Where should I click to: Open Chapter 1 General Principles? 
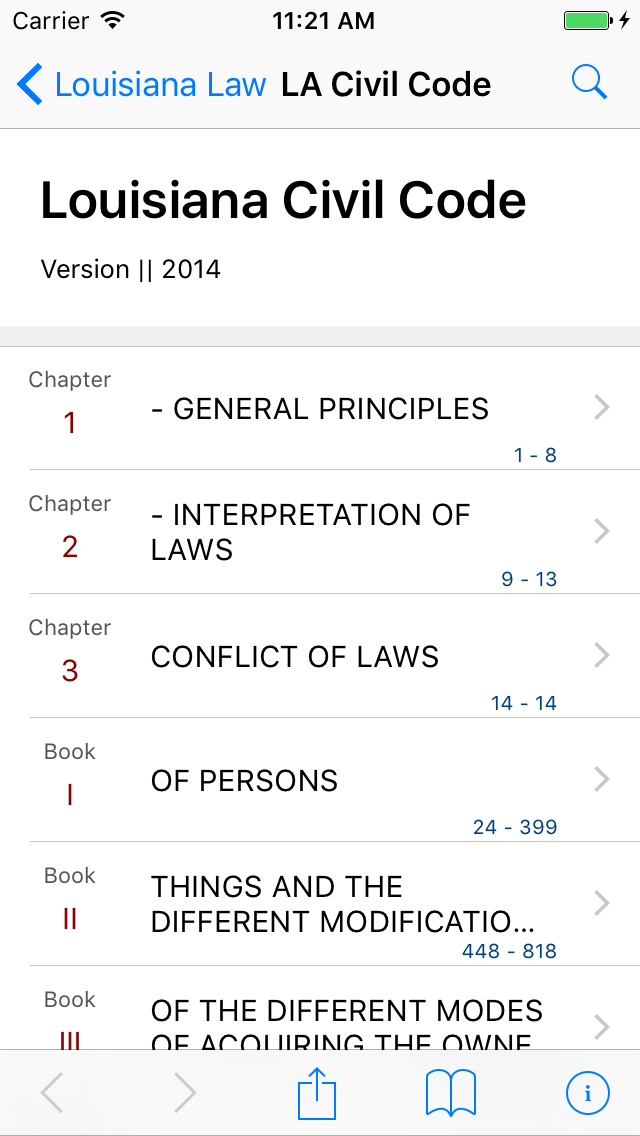[x=319, y=409]
